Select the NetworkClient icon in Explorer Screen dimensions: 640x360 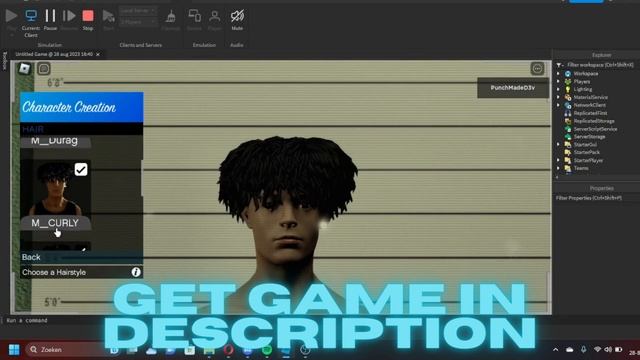tap(568, 105)
